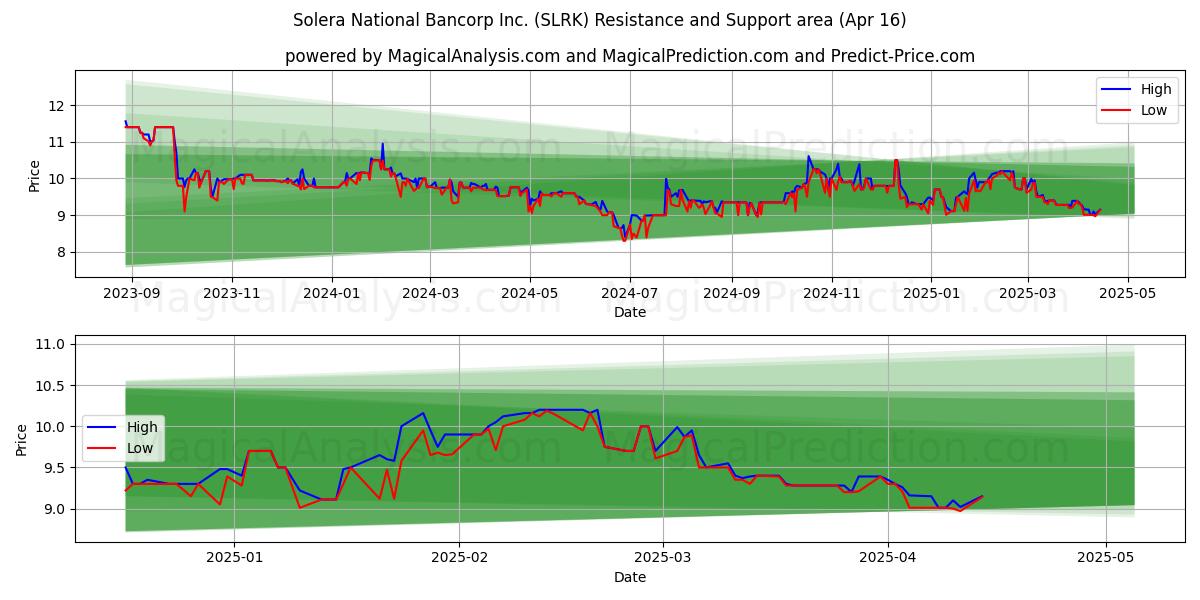Click the top chart 'Price' axis label

pyautogui.click(x=35, y=175)
